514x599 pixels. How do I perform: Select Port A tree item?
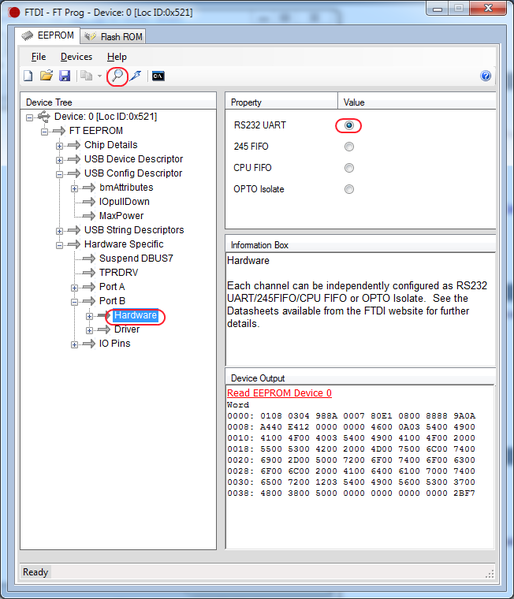coord(112,287)
